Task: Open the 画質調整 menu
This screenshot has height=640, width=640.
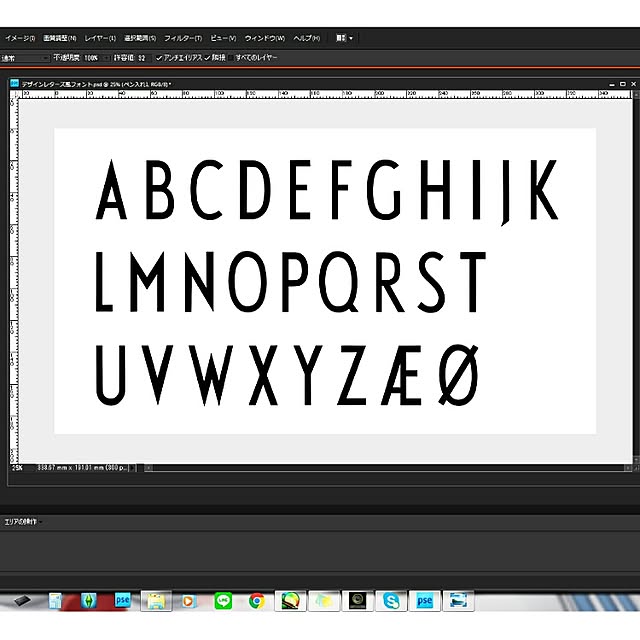Action: (x=60, y=38)
